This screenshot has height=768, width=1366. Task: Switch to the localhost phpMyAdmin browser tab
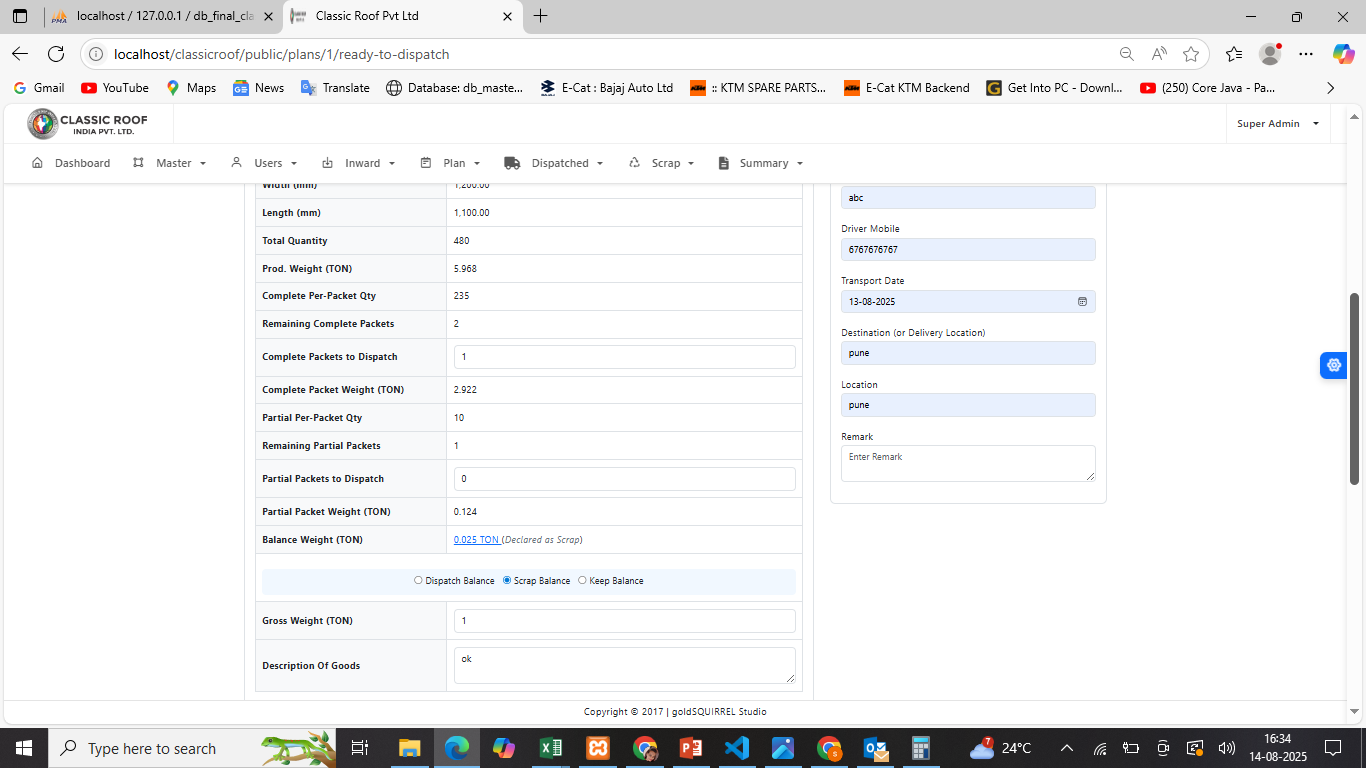click(165, 16)
